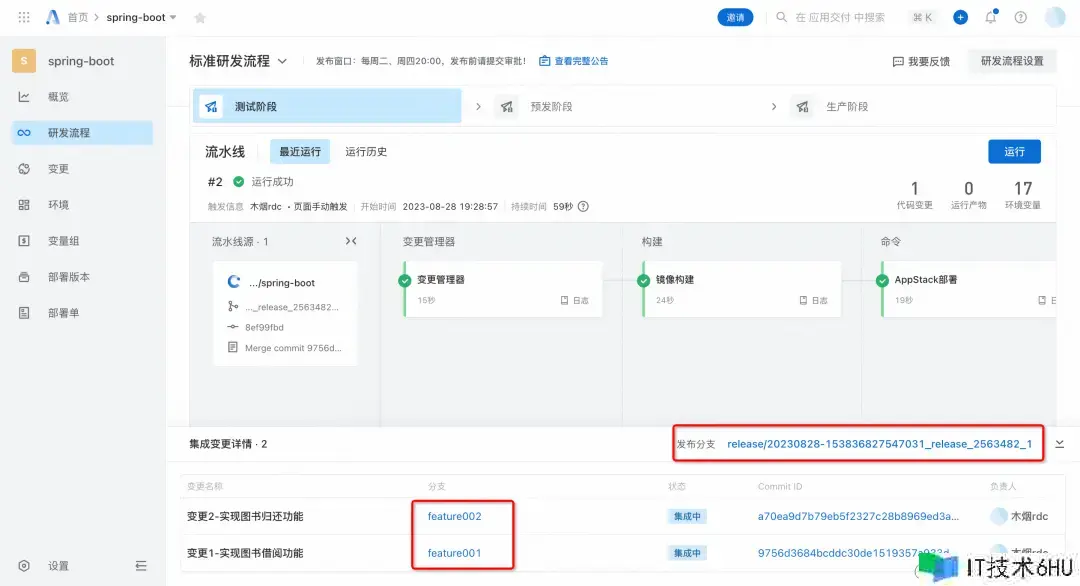Viewport: 1080px width, 586px height.
Task: Collapse the 集成变更详情 panel chevron
Action: point(1060,444)
